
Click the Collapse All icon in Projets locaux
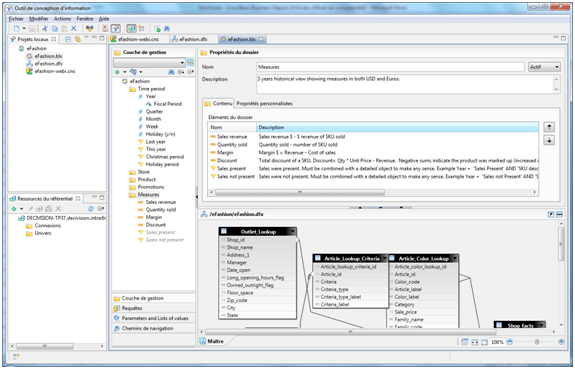(68, 39)
